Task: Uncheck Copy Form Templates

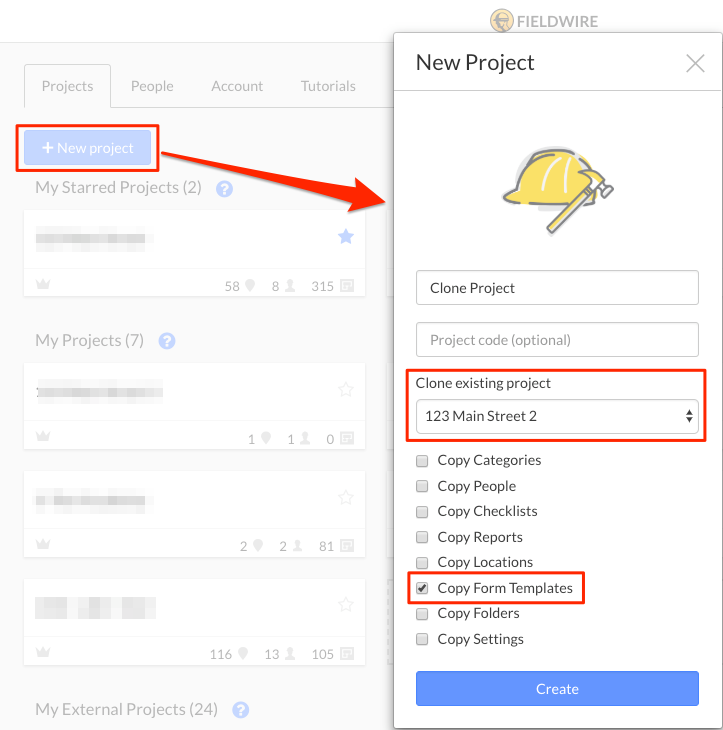Action: coord(422,588)
